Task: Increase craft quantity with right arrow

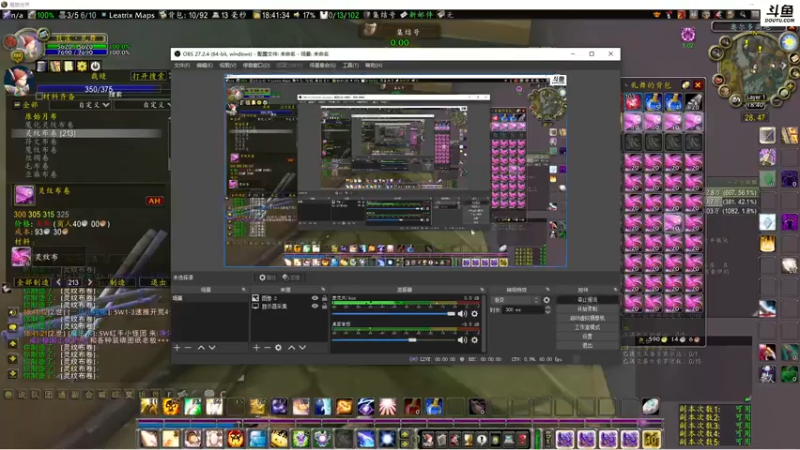Action: point(90,282)
